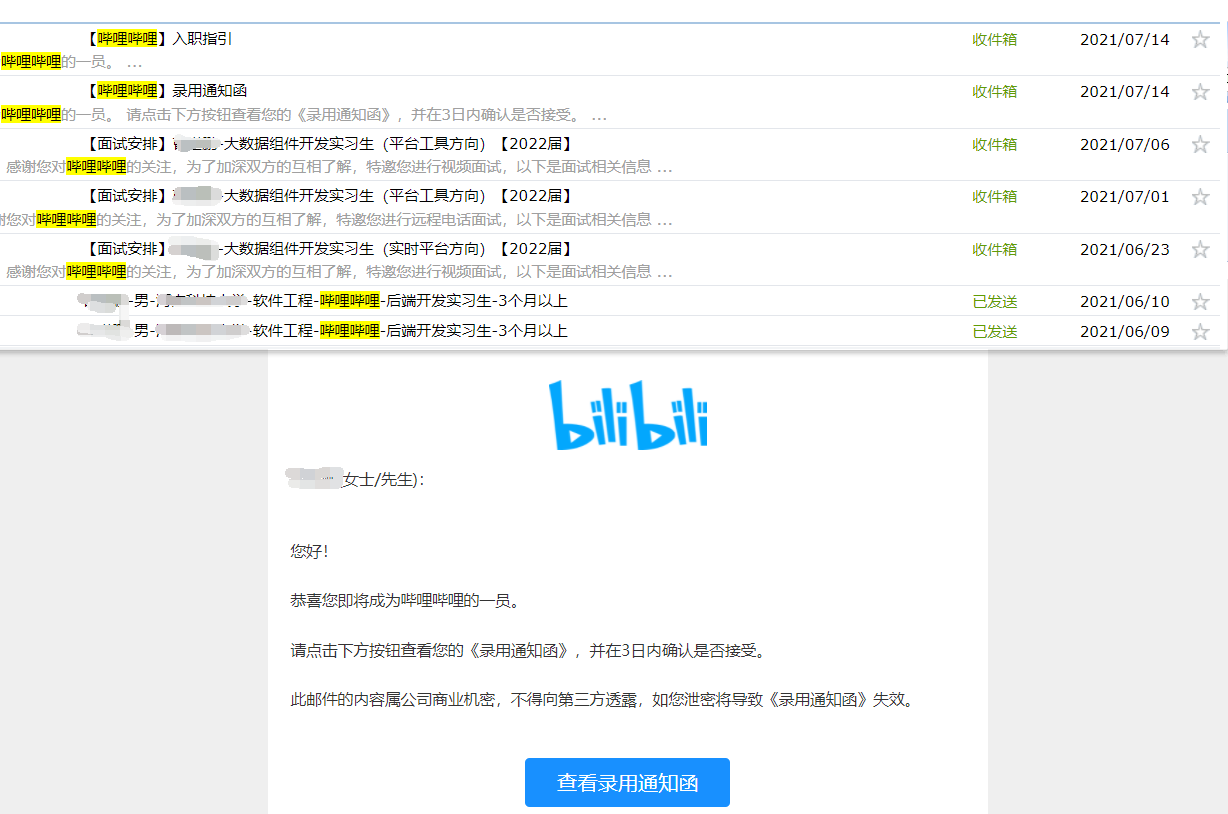This screenshot has width=1228, height=814.
Task: Click the 查看录用通知函 button
Action: (x=627, y=783)
